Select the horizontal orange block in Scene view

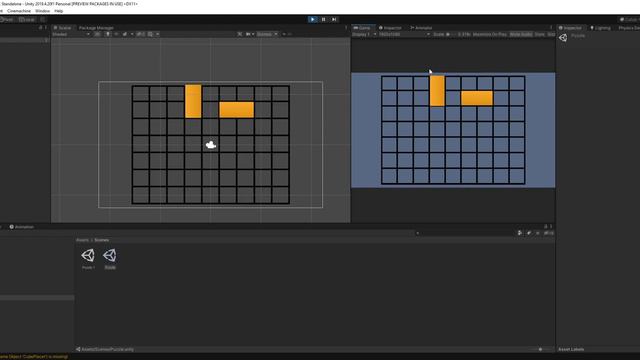click(x=237, y=110)
